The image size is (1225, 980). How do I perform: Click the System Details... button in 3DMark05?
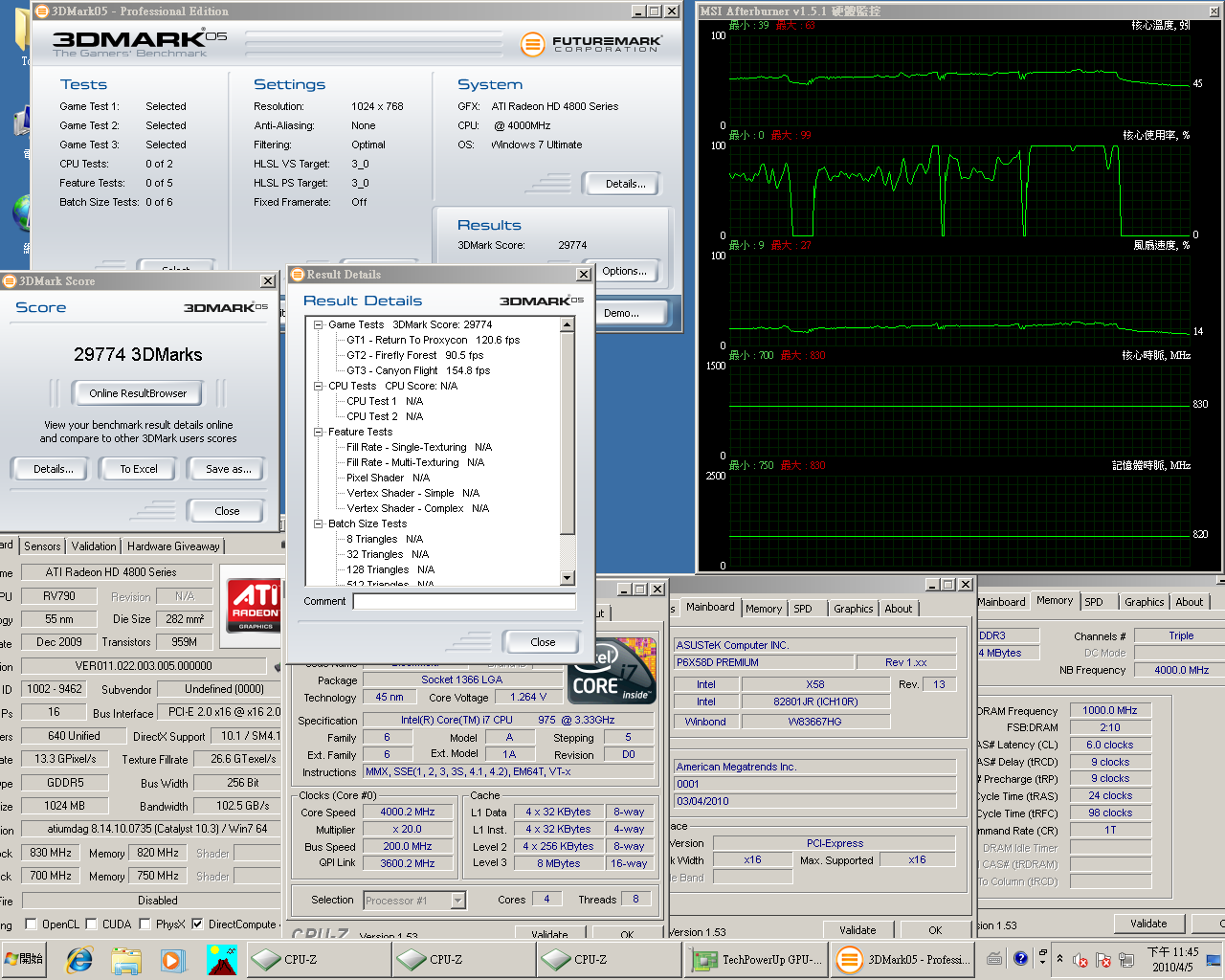(x=625, y=184)
